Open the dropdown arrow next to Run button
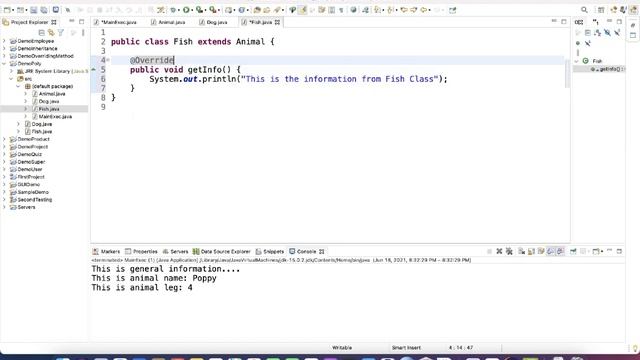 pos(192,10)
